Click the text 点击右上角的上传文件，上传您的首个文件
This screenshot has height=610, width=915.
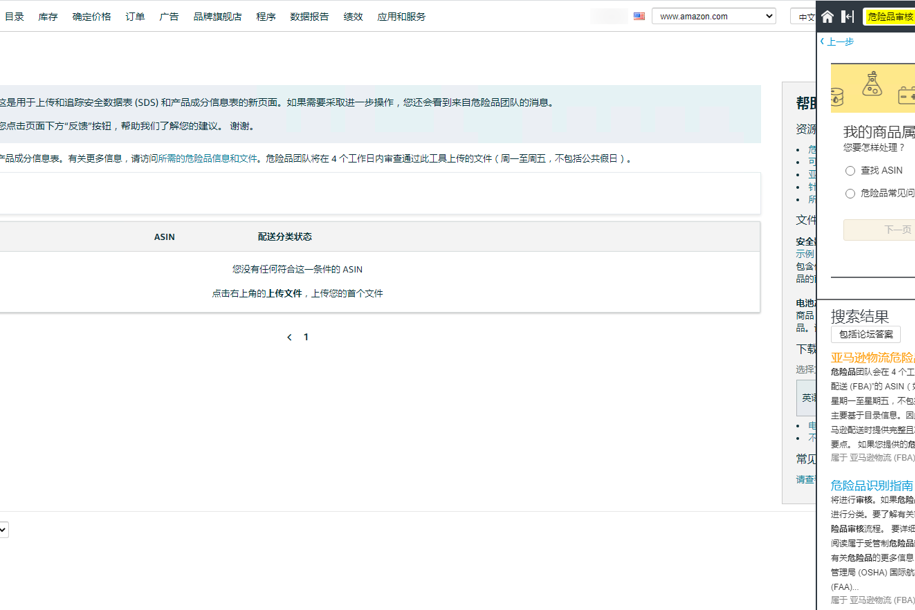(297, 294)
